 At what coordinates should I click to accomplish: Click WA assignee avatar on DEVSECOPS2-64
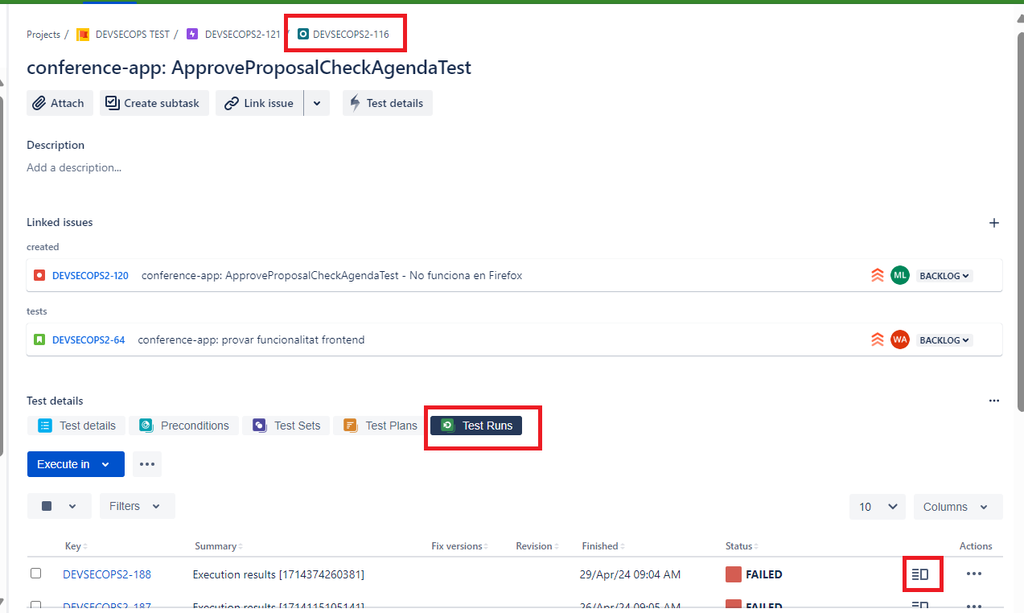900,340
